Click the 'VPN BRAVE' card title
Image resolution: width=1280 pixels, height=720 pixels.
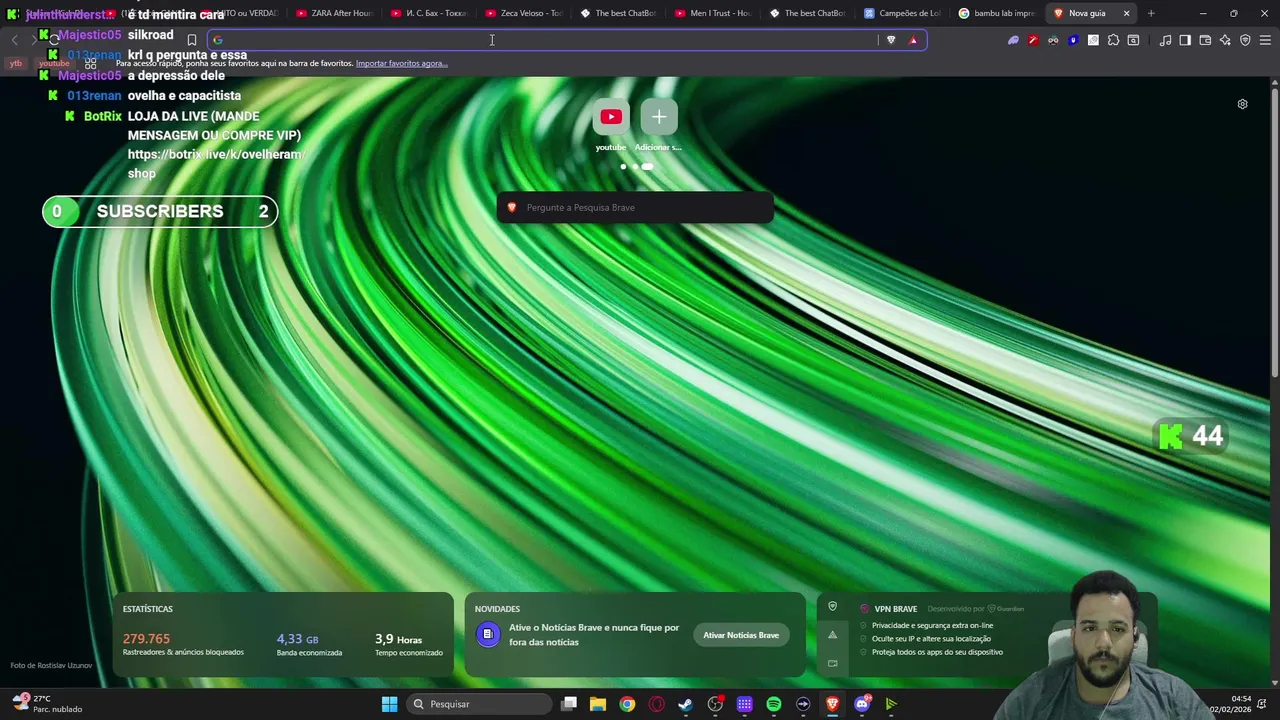[896, 609]
